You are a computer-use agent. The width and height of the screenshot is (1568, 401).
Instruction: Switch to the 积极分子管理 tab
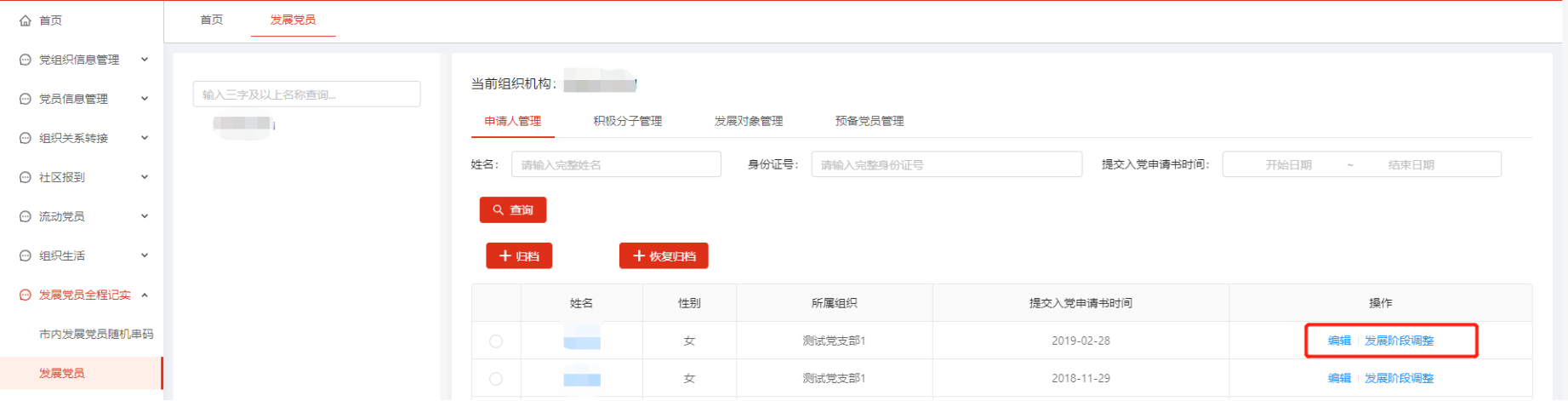[627, 121]
